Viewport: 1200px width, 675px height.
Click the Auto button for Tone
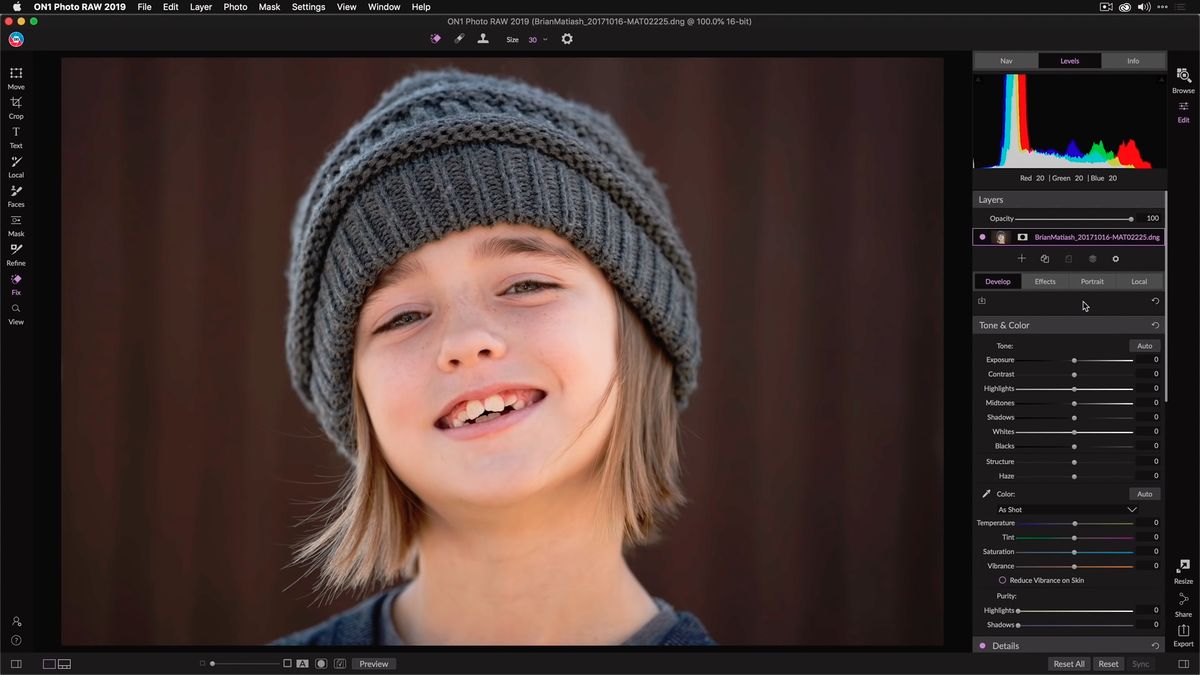coord(1143,345)
